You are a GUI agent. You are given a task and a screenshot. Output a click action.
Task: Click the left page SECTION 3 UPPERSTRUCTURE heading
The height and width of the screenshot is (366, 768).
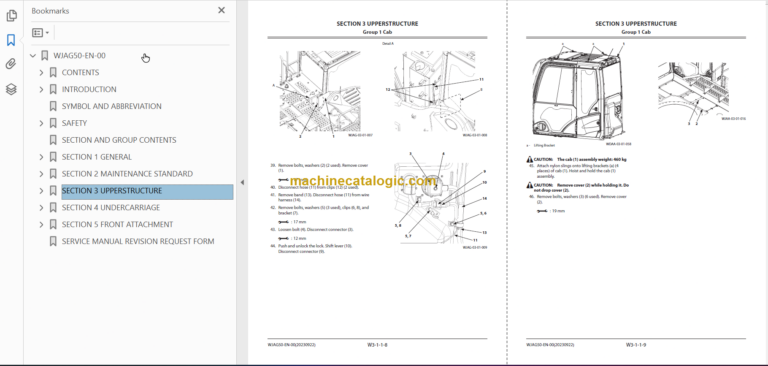[377, 24]
